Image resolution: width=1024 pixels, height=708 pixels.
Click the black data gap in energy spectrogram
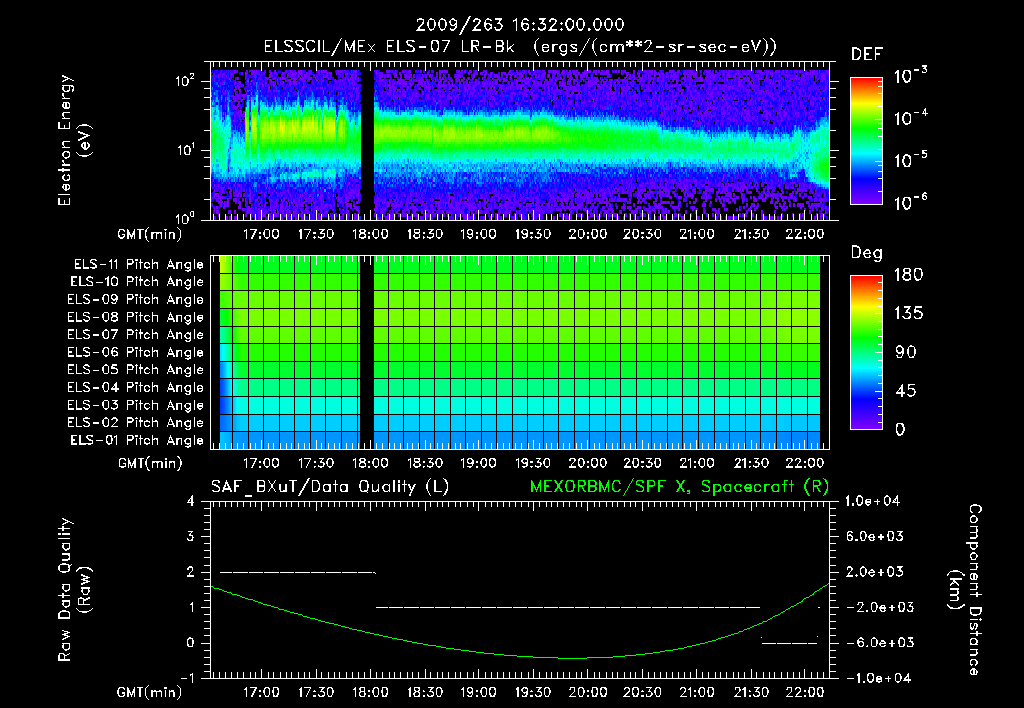point(368,140)
